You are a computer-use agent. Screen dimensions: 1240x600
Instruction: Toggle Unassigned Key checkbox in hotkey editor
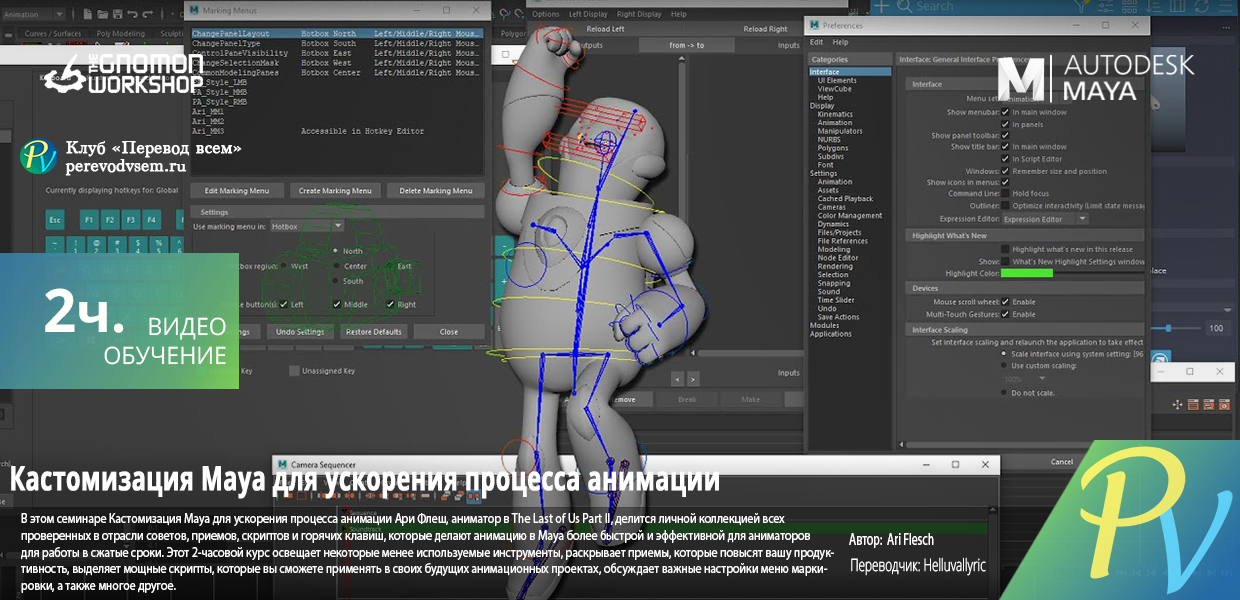(x=294, y=371)
